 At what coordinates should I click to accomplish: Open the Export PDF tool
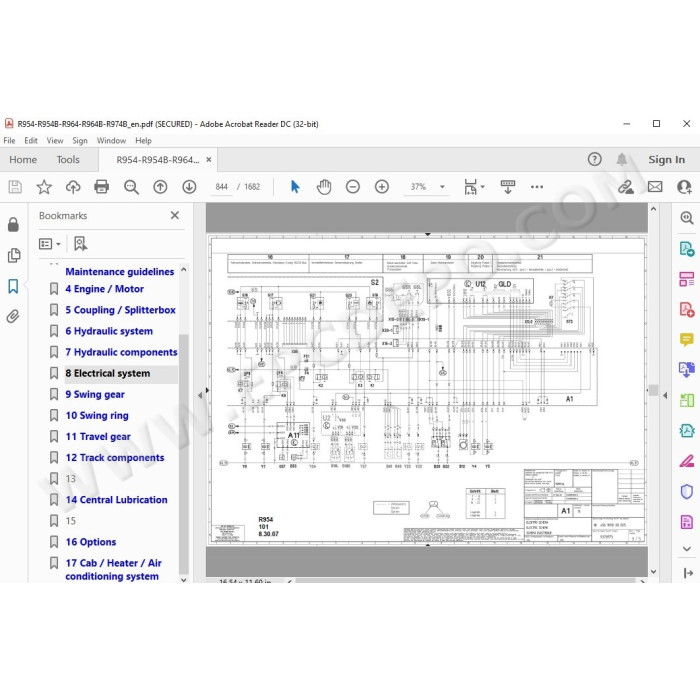[x=687, y=249]
